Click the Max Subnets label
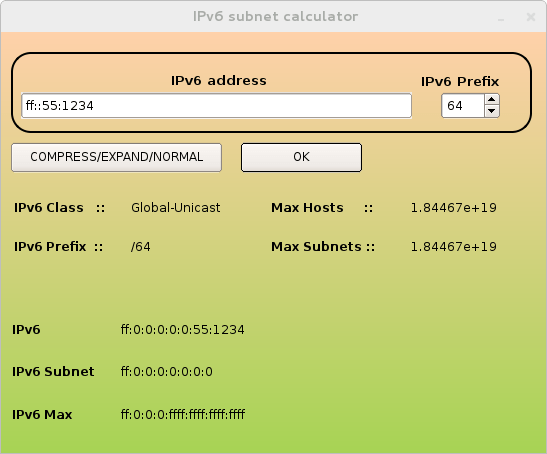This screenshot has width=547, height=454. pos(316,247)
